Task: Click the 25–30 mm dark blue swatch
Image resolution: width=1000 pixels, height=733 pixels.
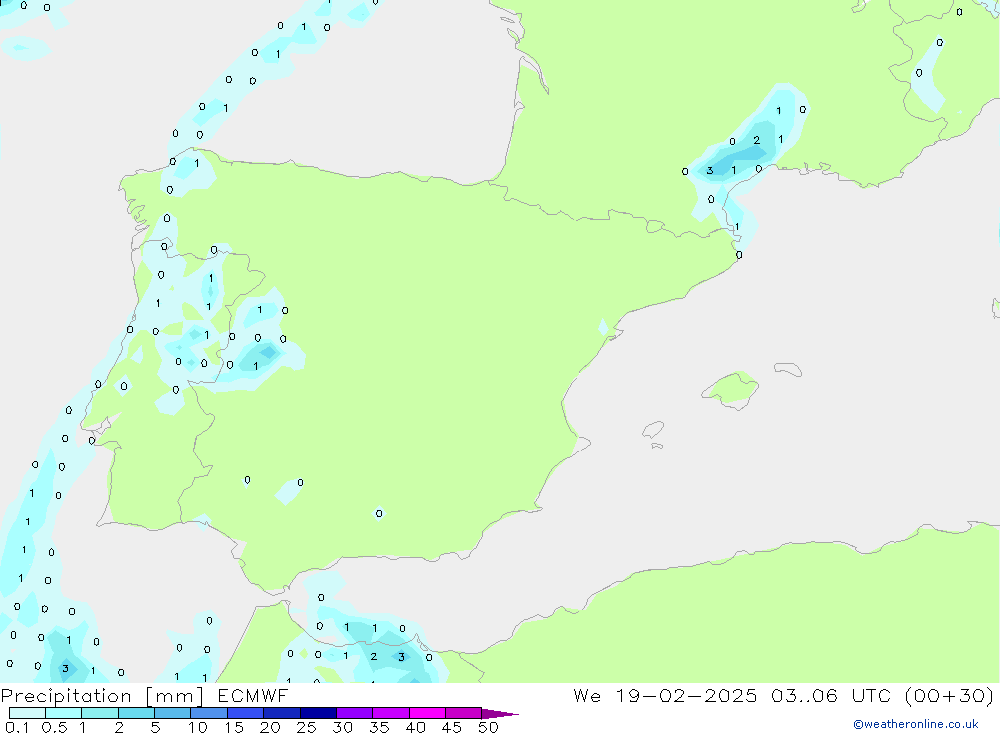Action: 318,713
